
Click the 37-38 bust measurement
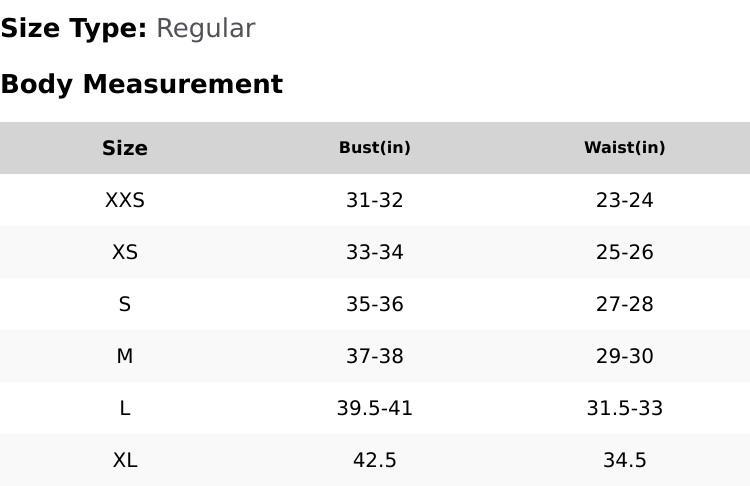375,356
